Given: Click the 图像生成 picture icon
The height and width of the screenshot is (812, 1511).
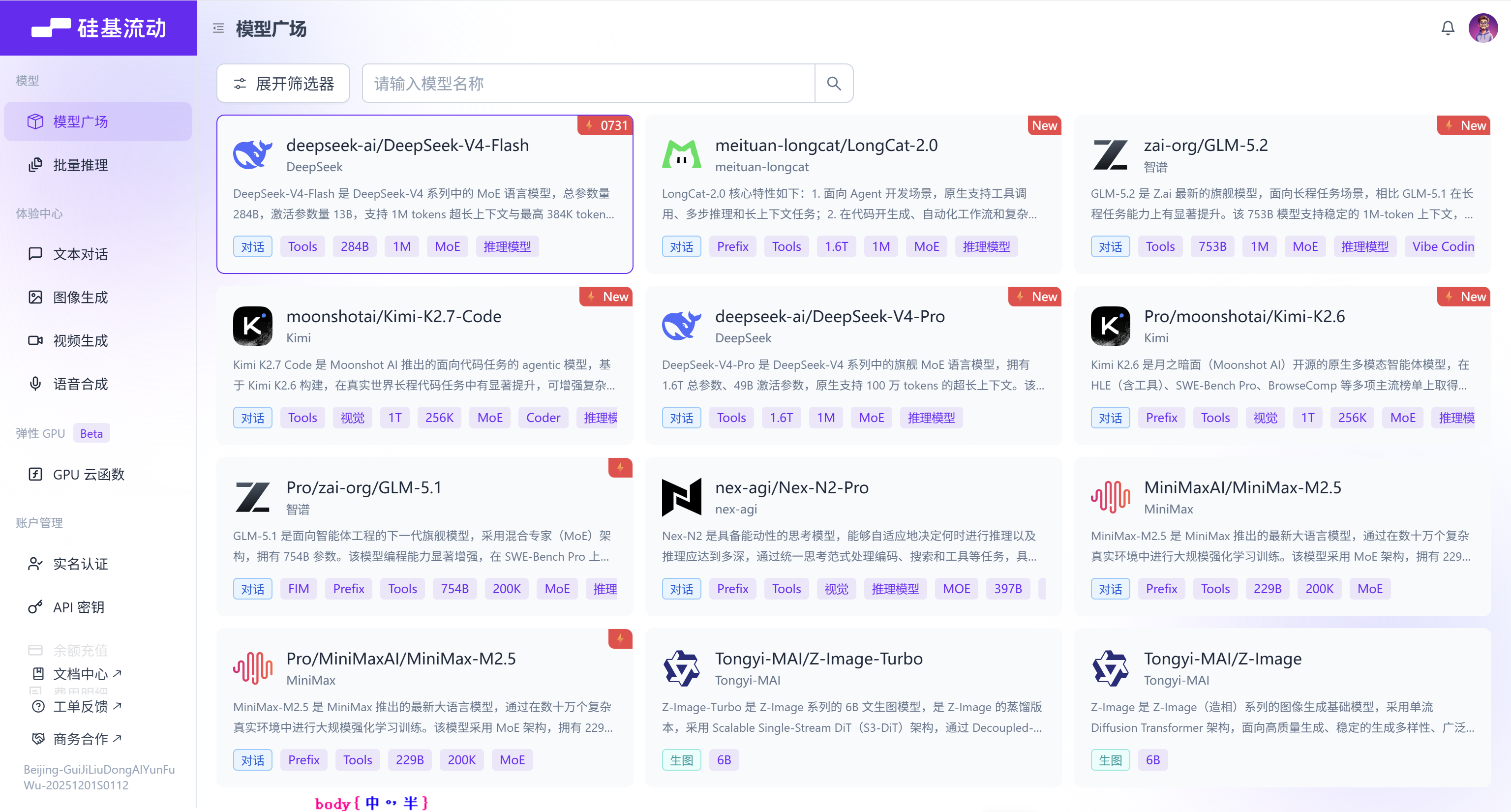Looking at the screenshot, I should point(35,298).
